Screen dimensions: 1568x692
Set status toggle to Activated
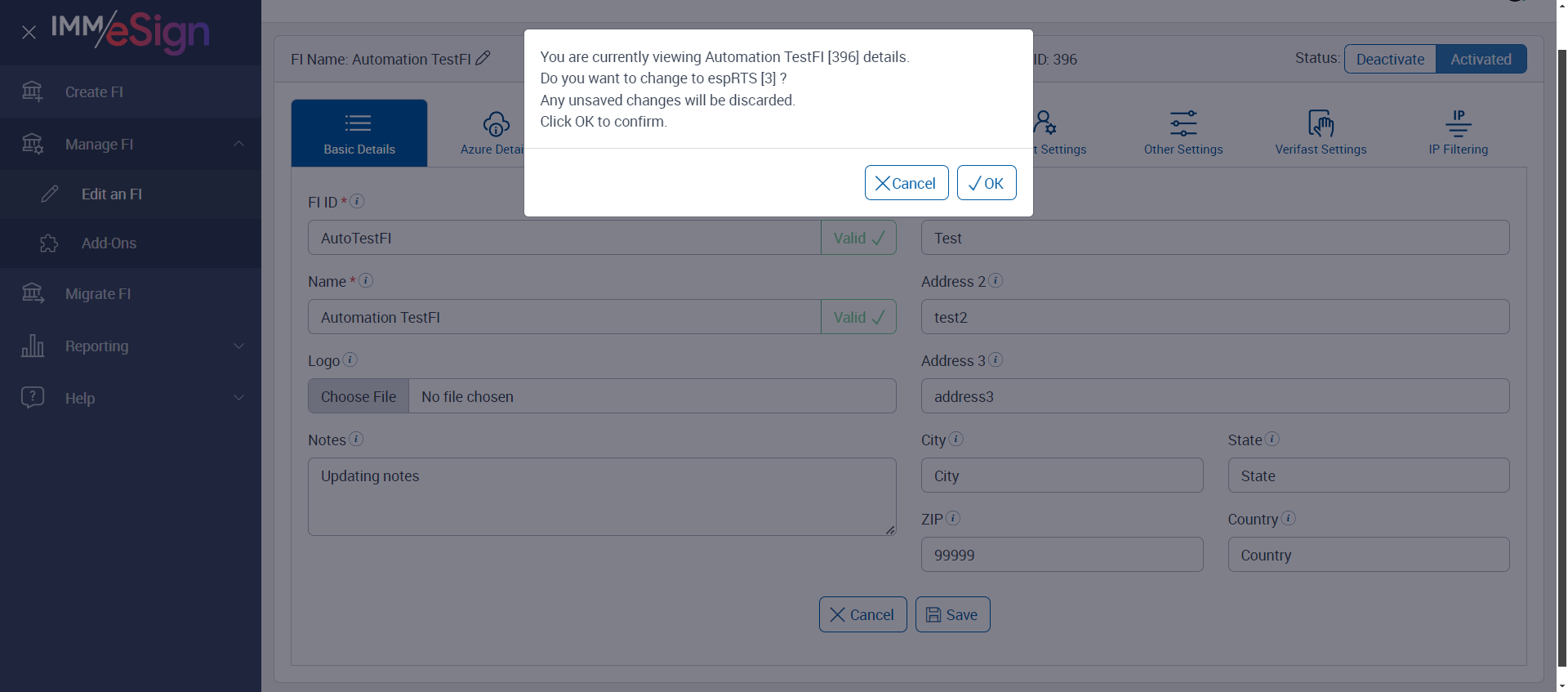[1481, 59]
